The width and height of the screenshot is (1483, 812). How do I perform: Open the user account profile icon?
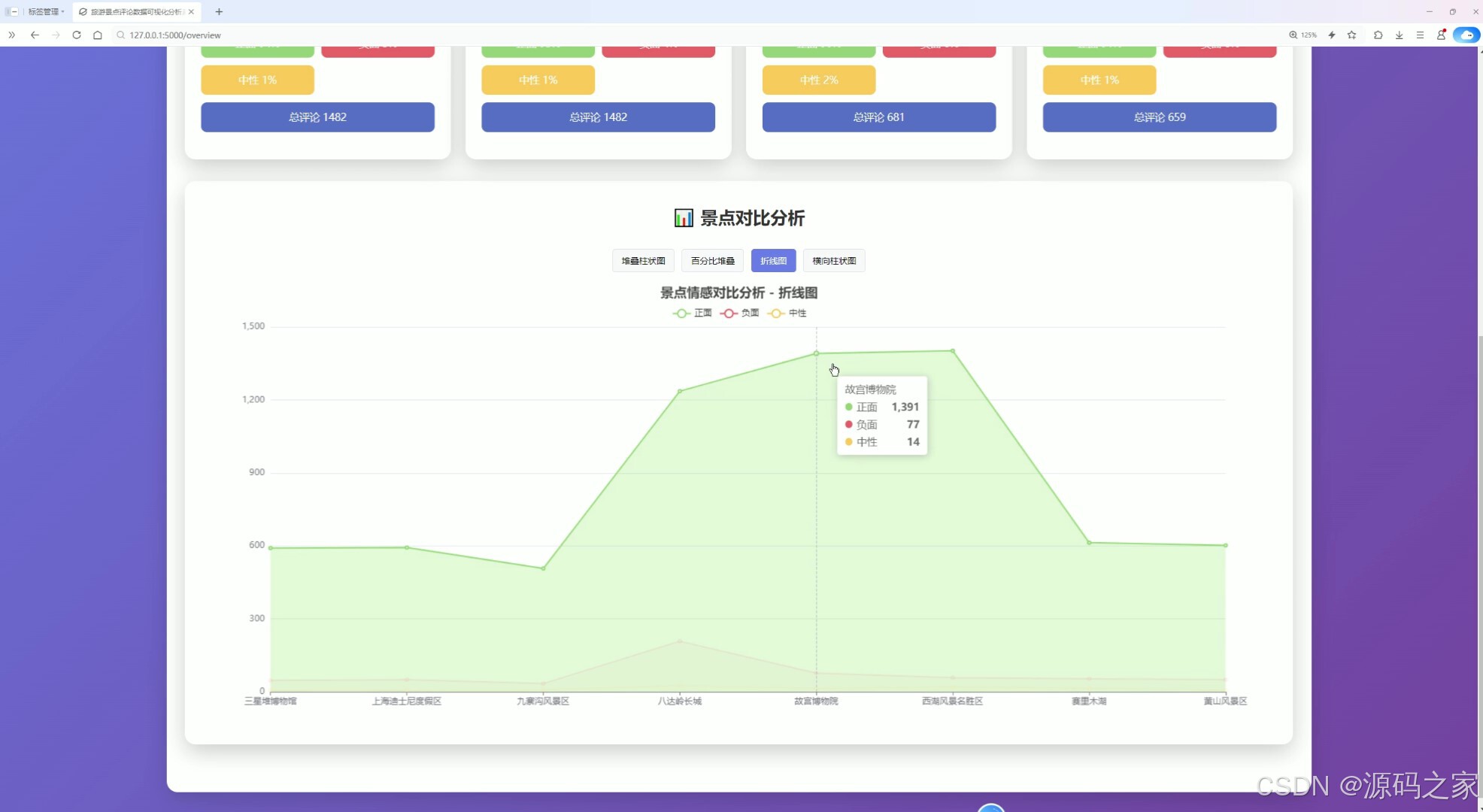tap(1441, 35)
